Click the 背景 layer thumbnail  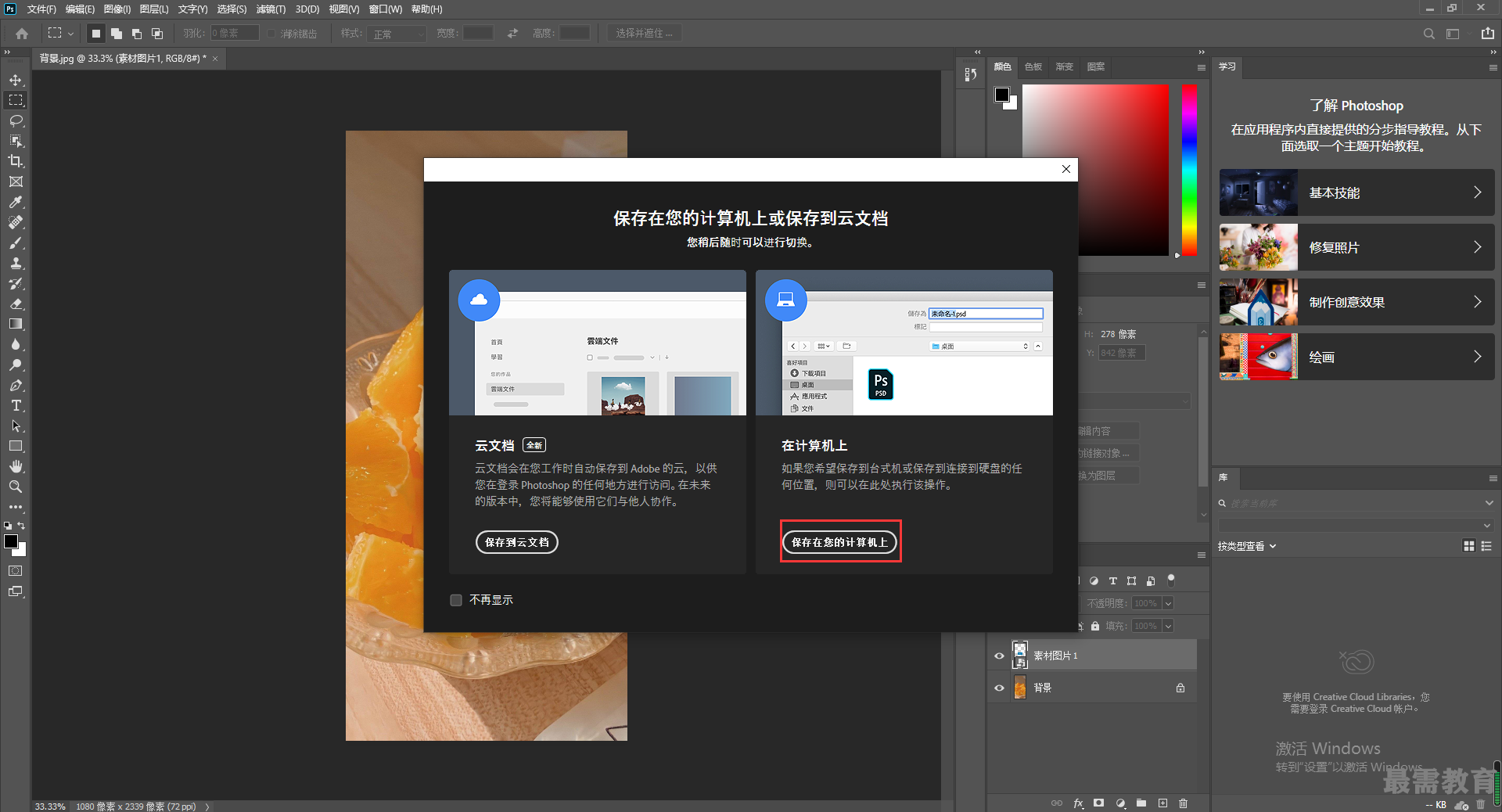pos(1020,688)
